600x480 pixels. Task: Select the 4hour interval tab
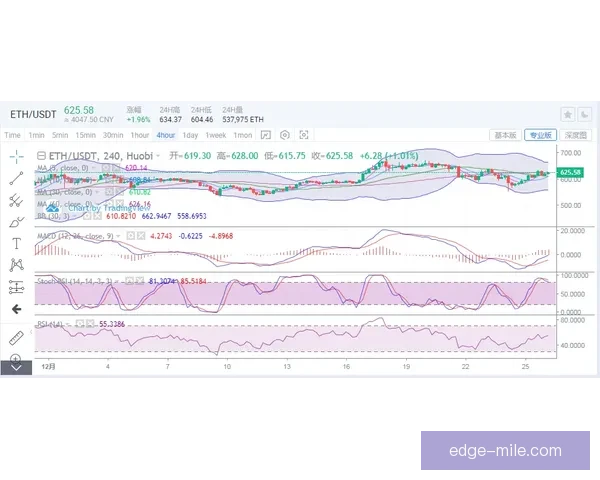166,135
